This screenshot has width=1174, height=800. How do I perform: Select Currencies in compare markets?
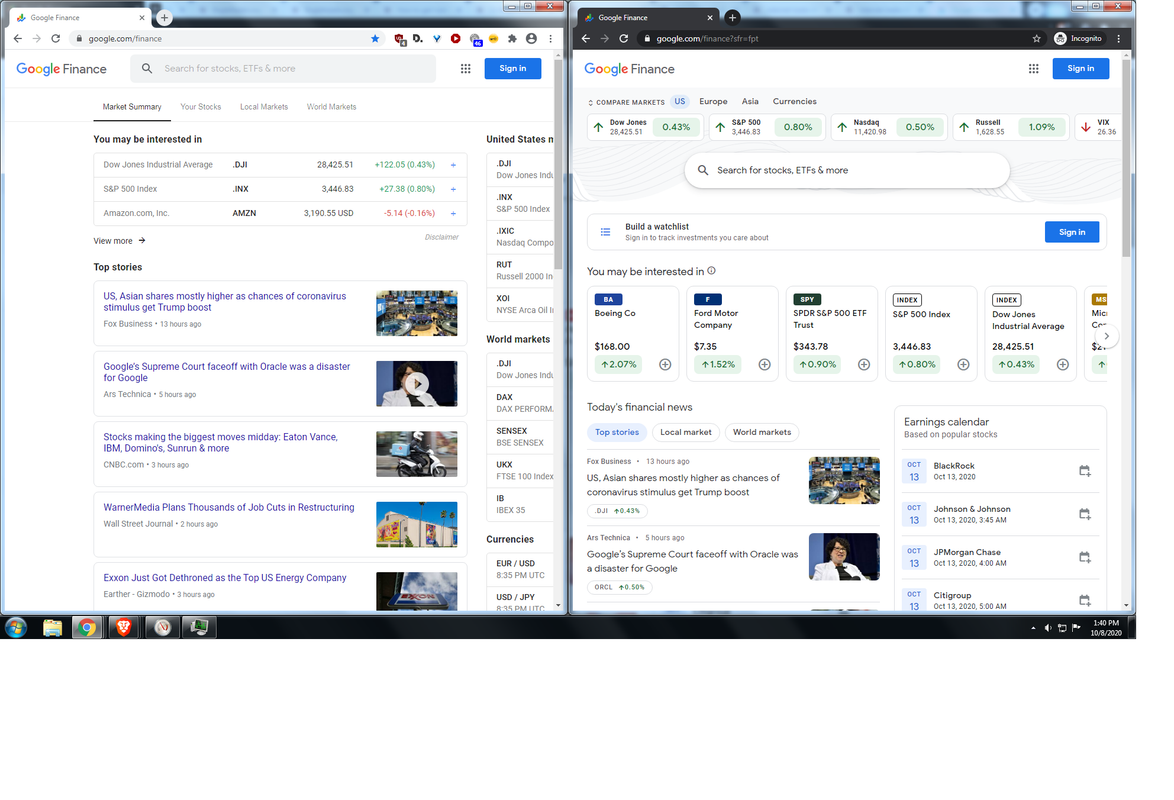pyautogui.click(x=794, y=101)
